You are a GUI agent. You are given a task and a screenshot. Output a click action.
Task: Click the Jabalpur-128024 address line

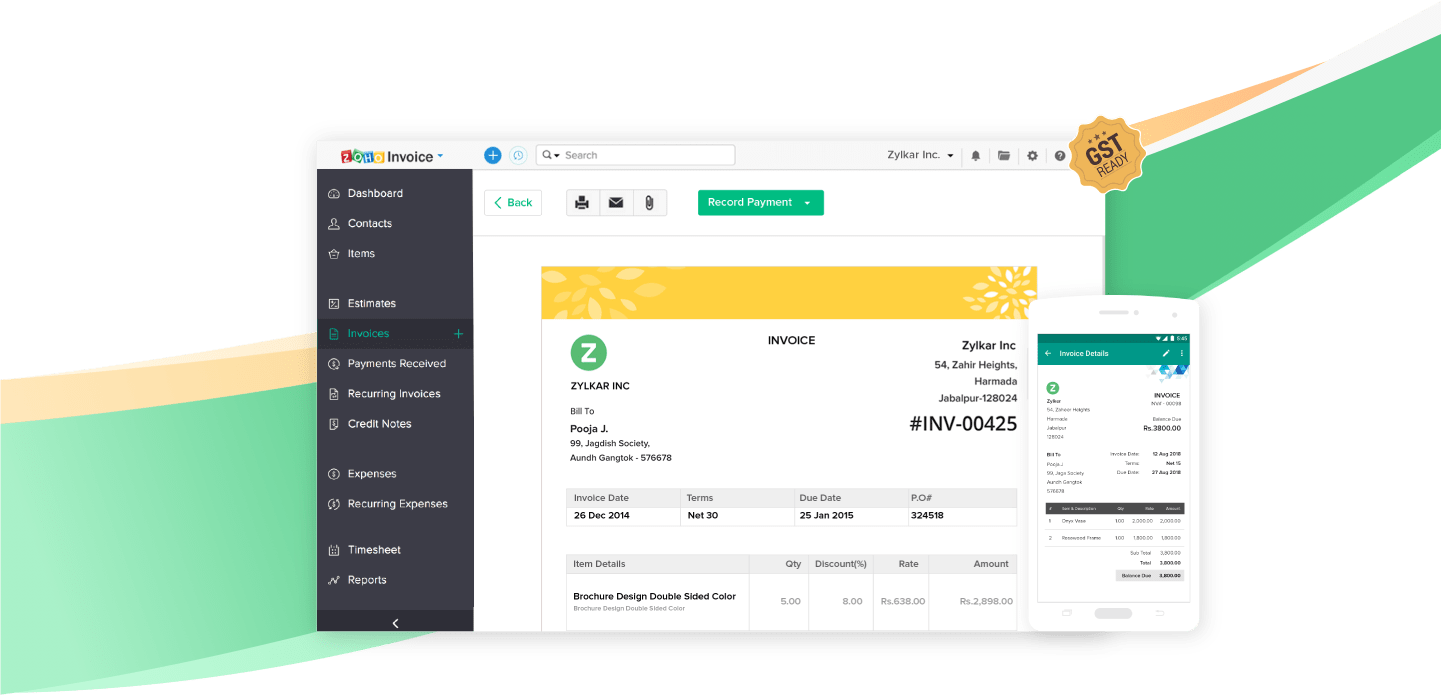click(x=978, y=399)
